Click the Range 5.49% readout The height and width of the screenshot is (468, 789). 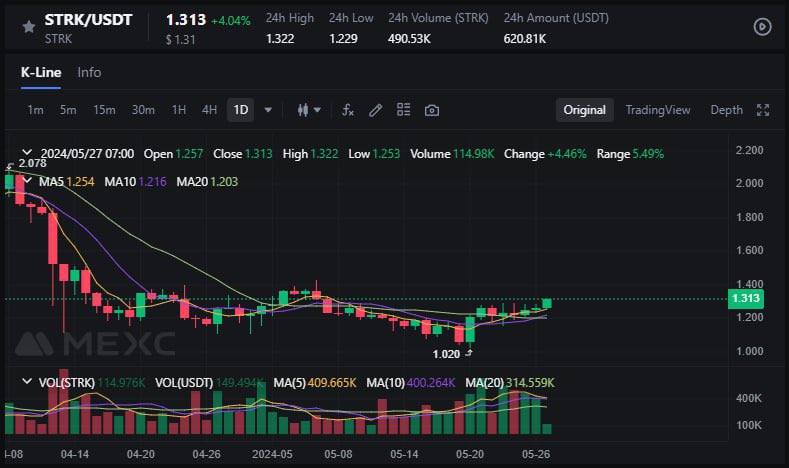coord(630,153)
